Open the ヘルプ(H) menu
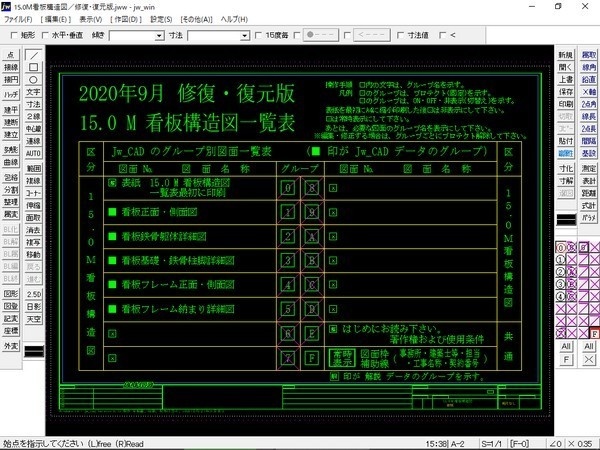Image resolution: width=600 pixels, height=450 pixels. pyautogui.click(x=234, y=19)
